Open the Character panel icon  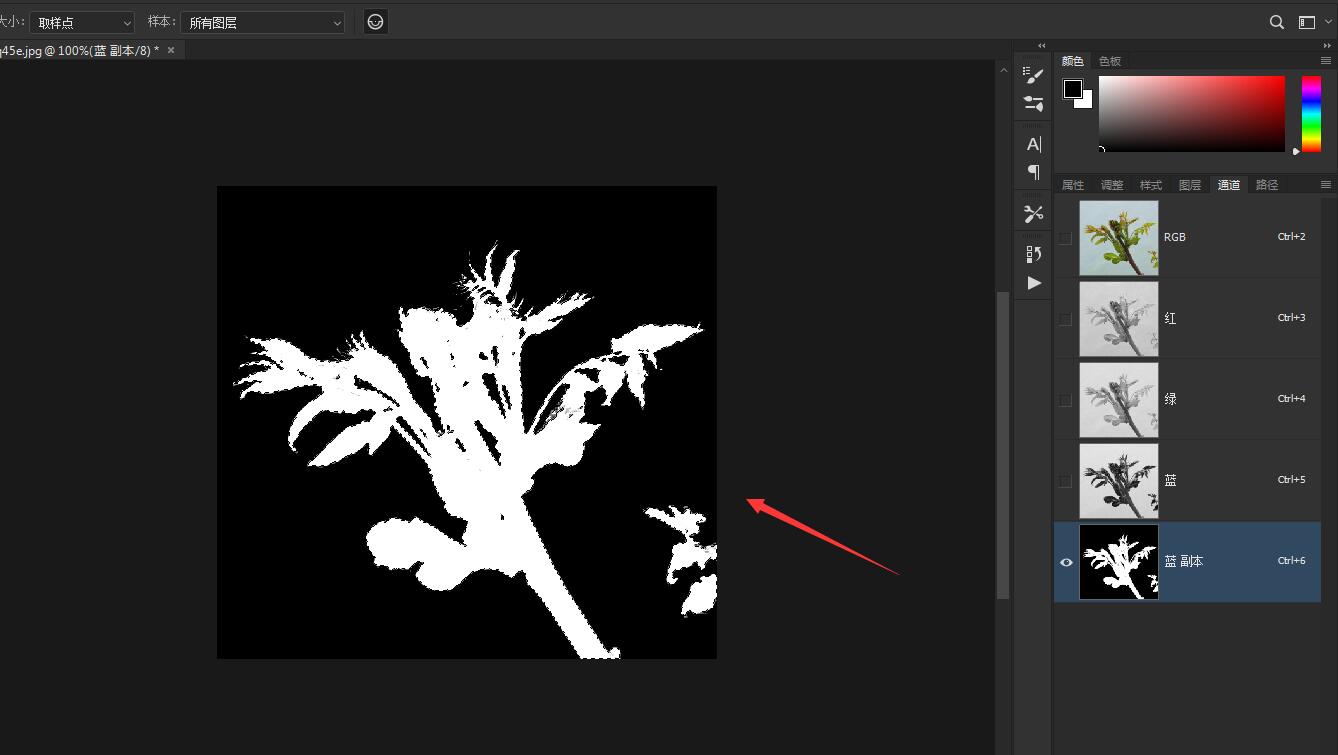(1033, 144)
